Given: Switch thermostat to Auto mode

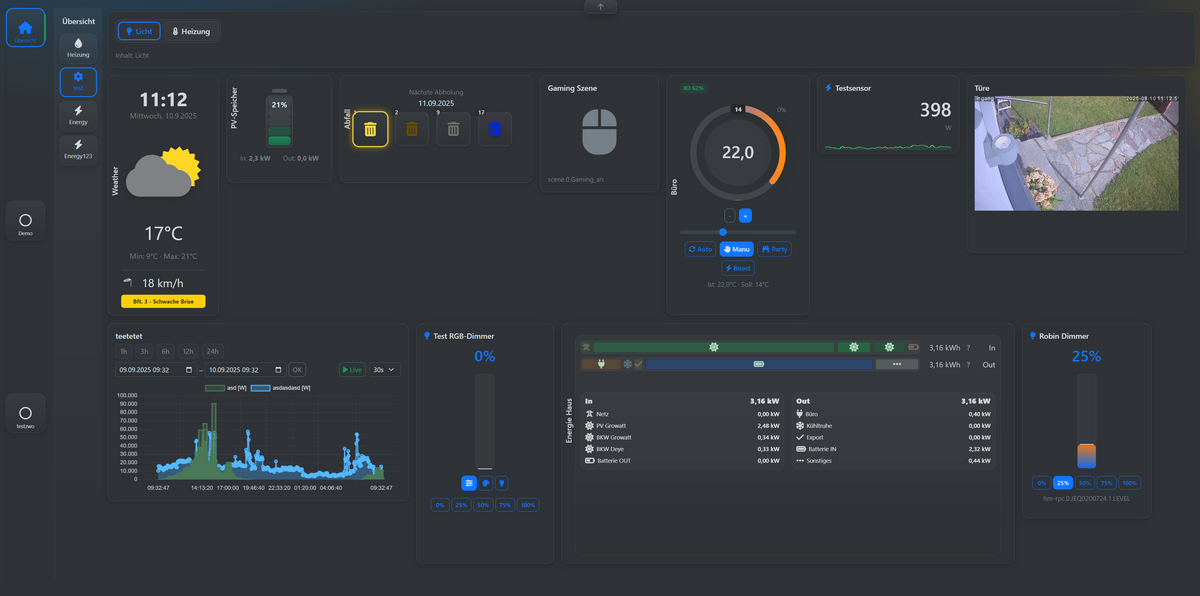Looking at the screenshot, I should pos(699,249).
